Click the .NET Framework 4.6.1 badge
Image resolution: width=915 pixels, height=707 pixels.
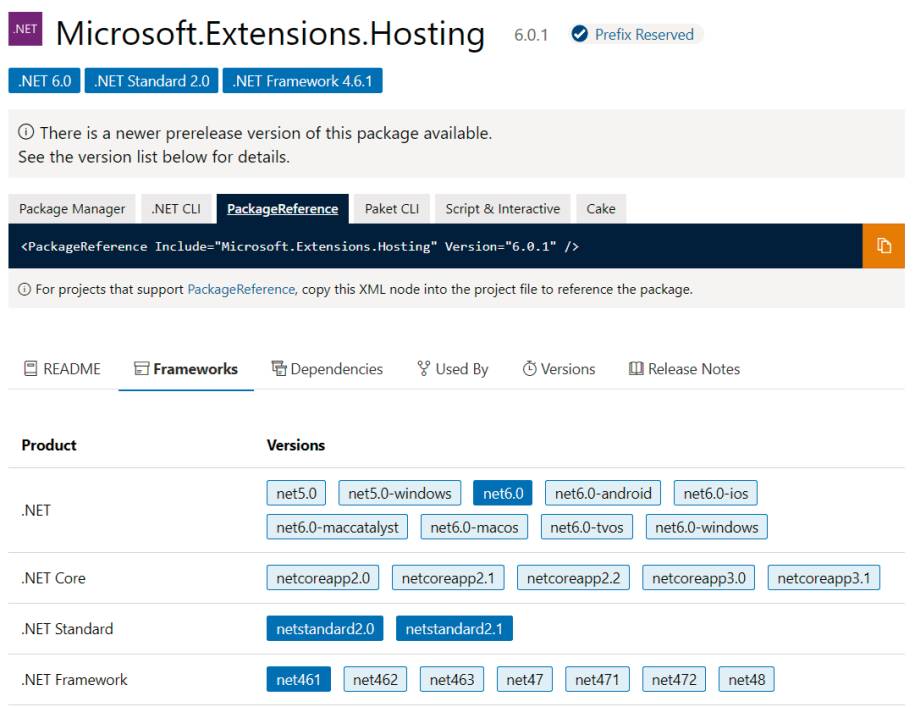coord(302,80)
